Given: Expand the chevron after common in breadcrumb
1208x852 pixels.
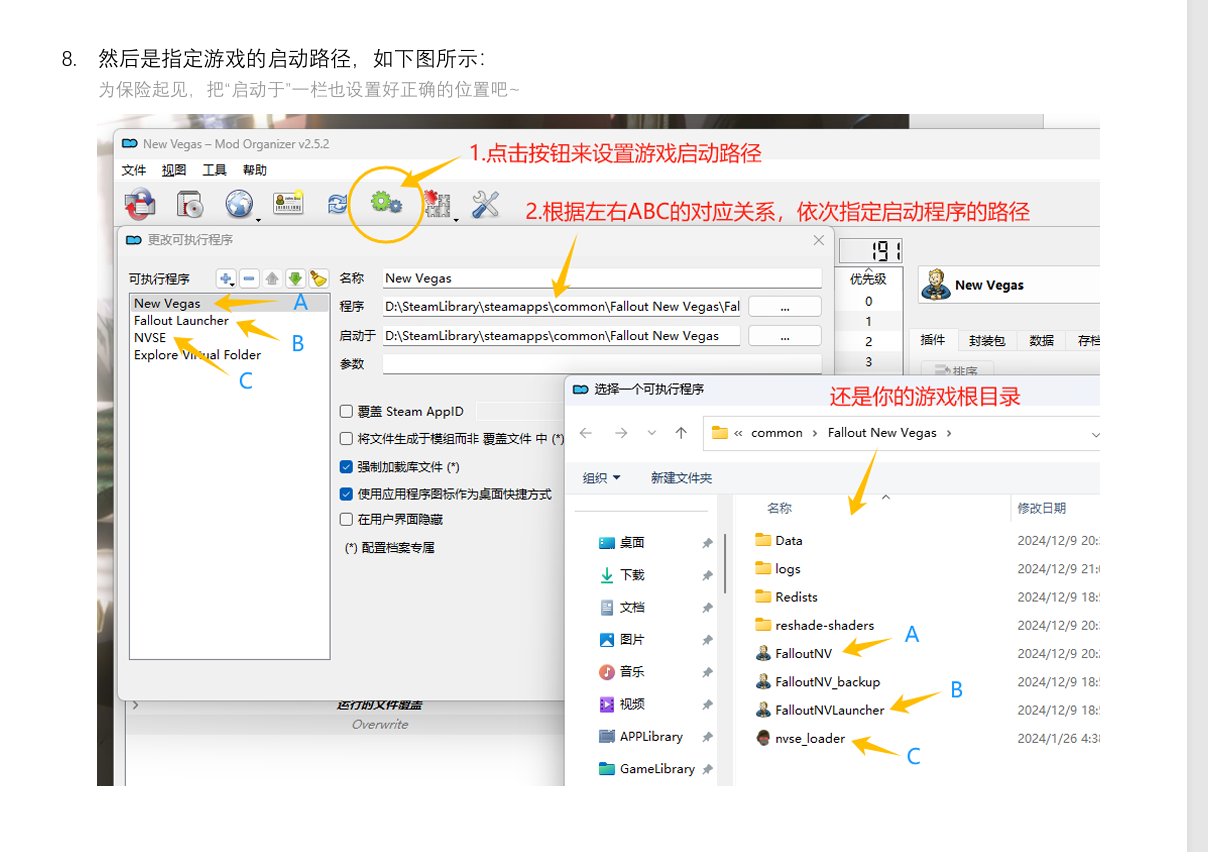Looking at the screenshot, I should tap(815, 433).
